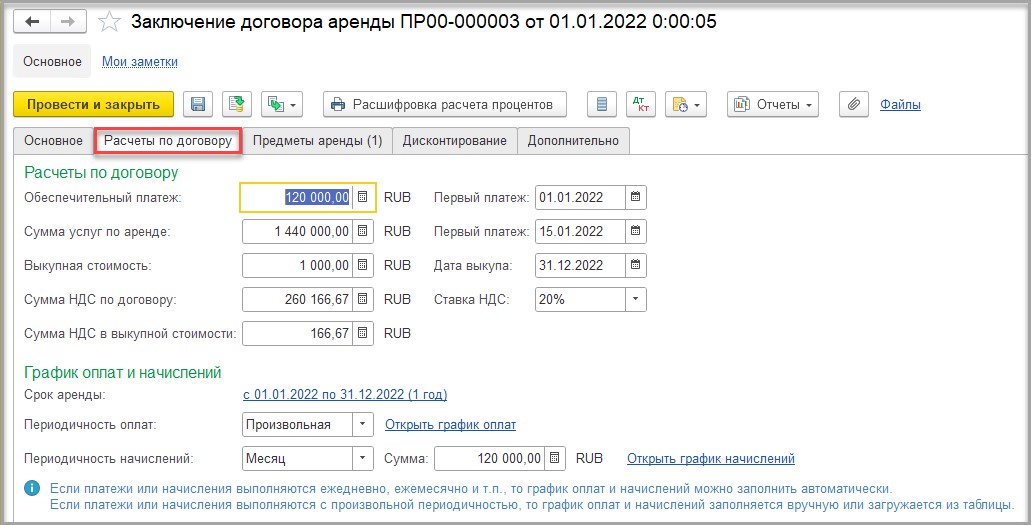The image size is (1031, 525).
Task: Open Срок аренды period link
Action: tap(345, 395)
